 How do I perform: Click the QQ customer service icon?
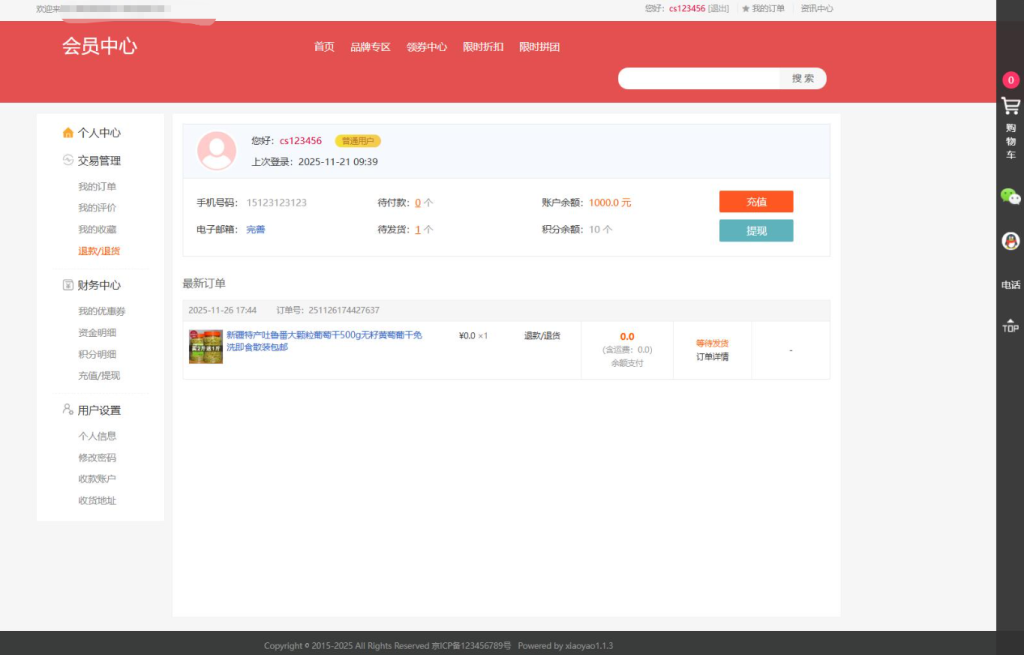pyautogui.click(x=1010, y=239)
